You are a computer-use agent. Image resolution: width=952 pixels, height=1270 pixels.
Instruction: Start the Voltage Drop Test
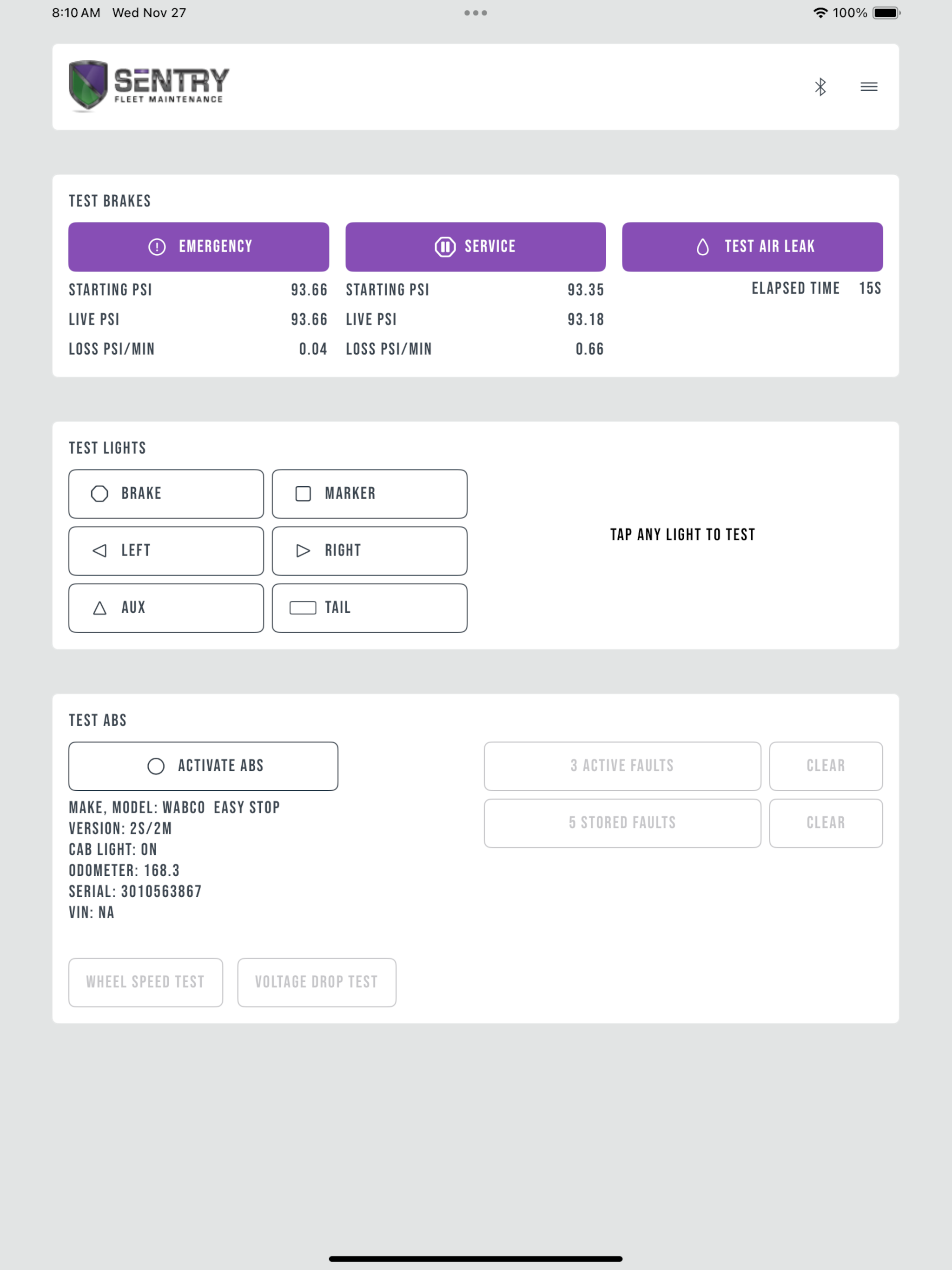[x=317, y=982]
